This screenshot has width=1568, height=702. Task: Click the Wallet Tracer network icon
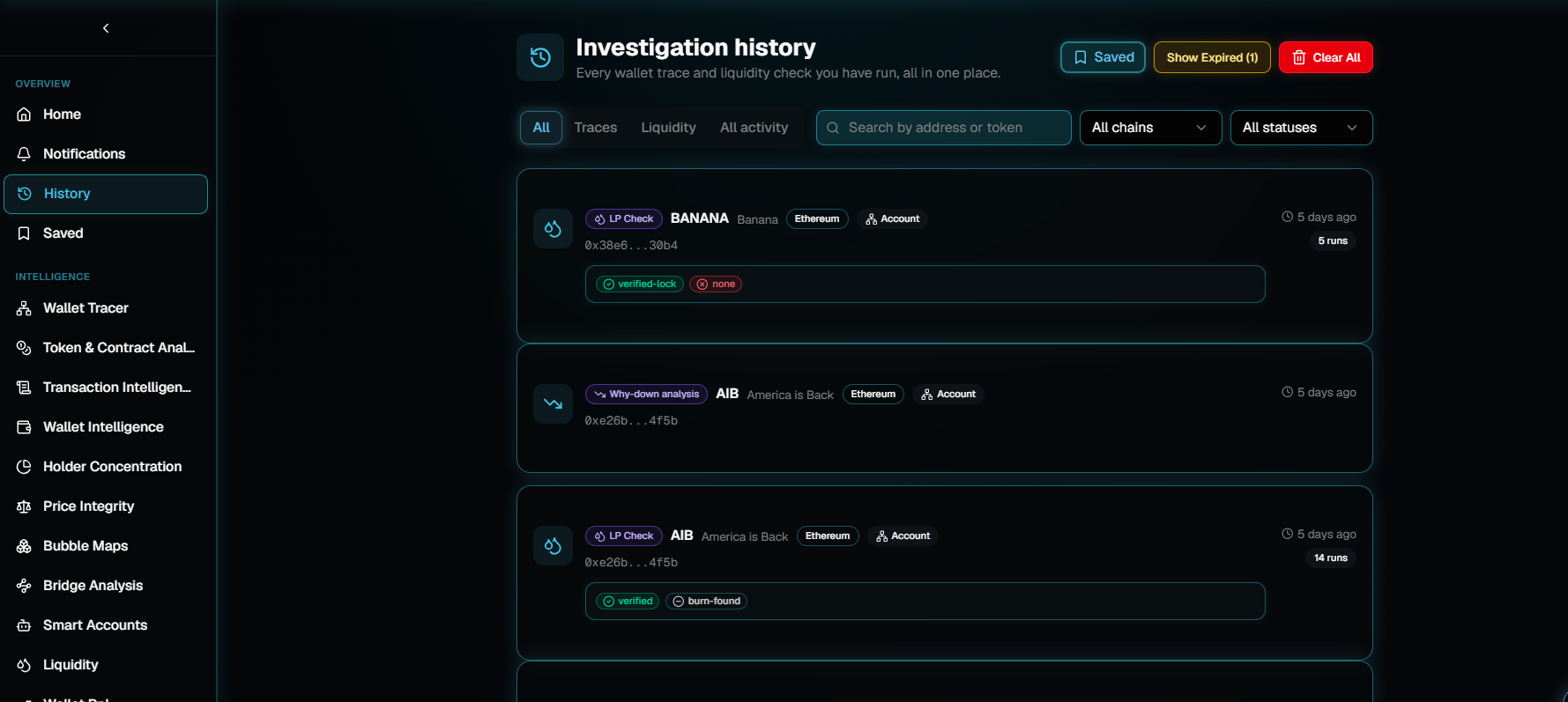tap(24, 308)
